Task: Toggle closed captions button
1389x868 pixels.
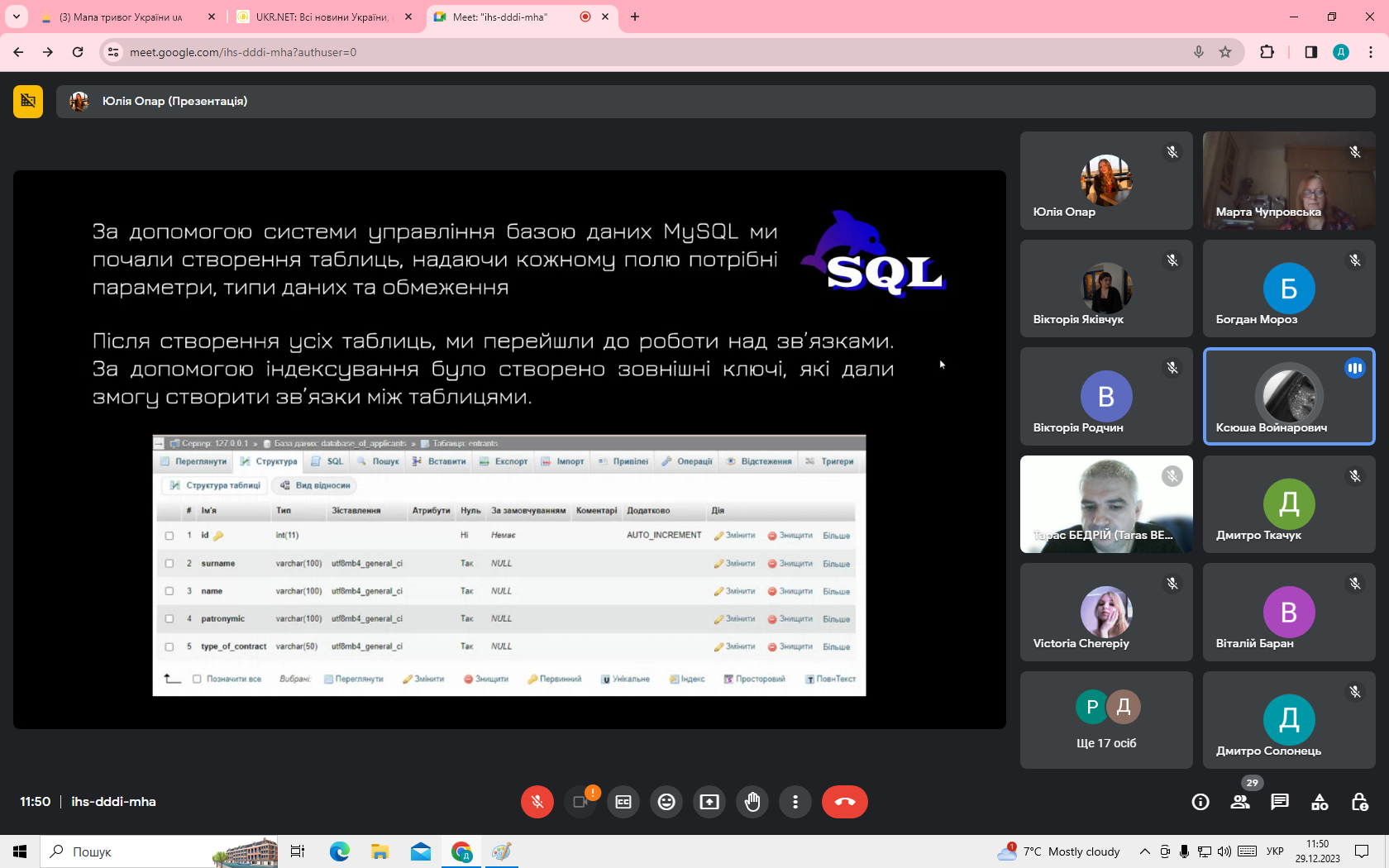Action: click(623, 802)
